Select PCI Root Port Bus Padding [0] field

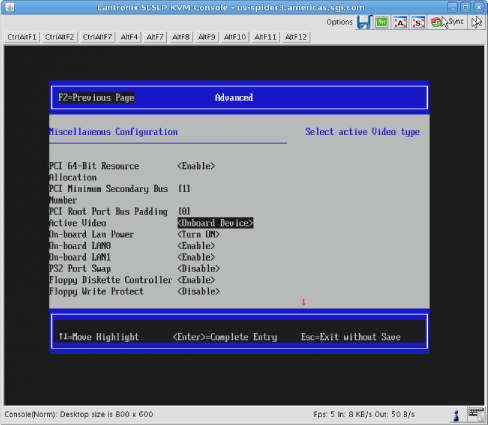[x=184, y=211]
